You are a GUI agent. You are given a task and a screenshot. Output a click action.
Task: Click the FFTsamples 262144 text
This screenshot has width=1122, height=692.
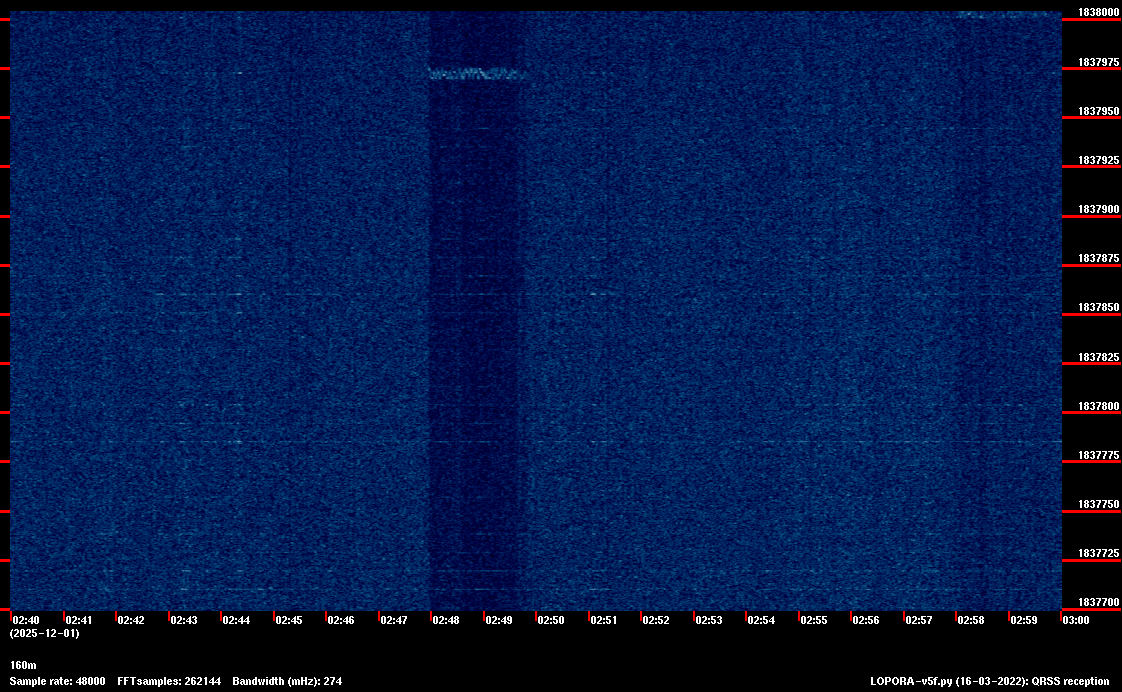[169, 681]
